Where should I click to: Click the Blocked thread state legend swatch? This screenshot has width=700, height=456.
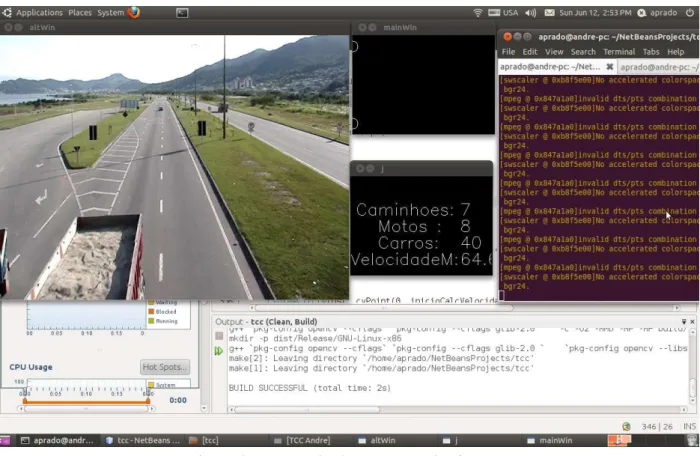pos(151,311)
